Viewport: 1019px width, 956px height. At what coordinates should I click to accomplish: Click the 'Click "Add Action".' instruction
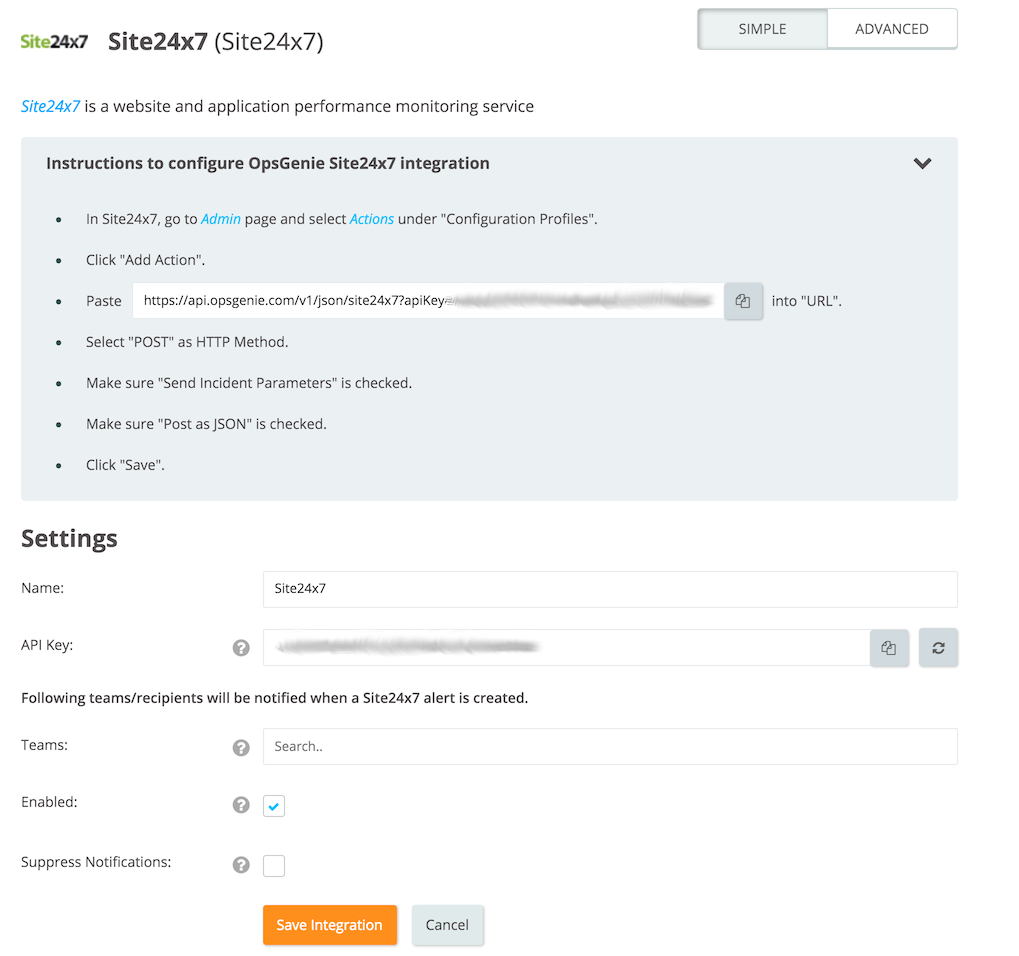146,260
